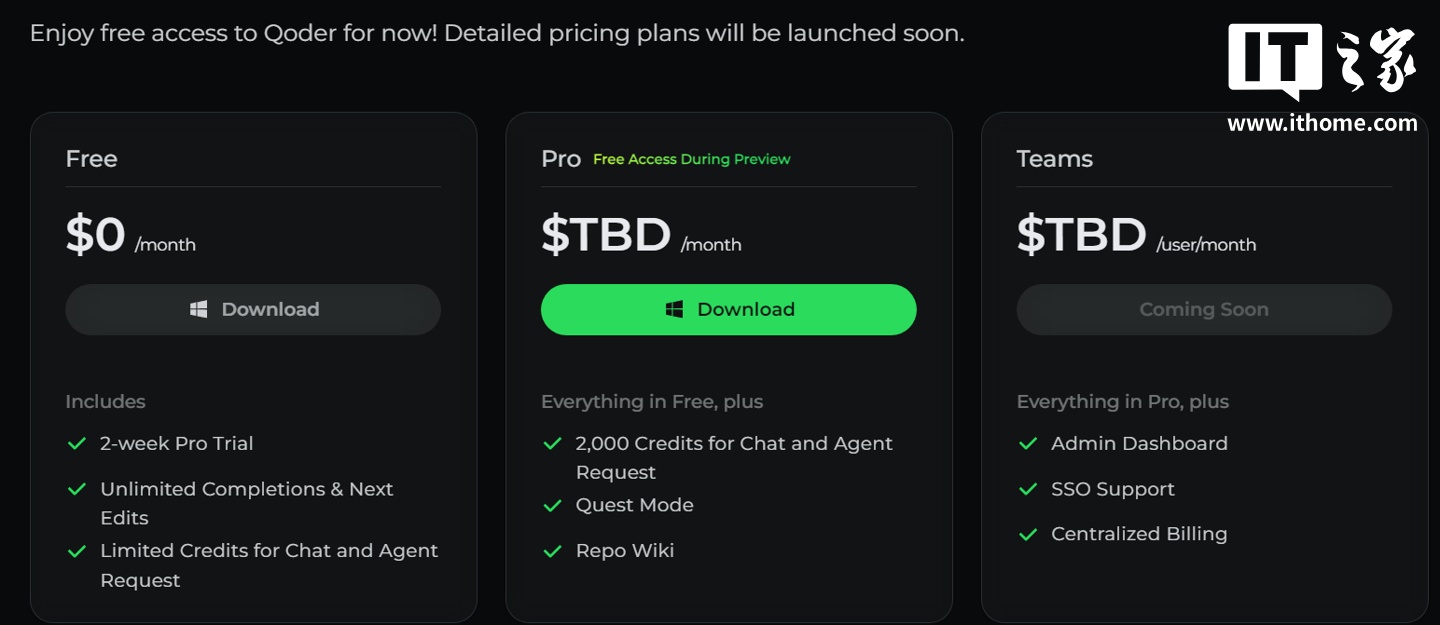The width and height of the screenshot is (1440, 625).
Task: Click the Free Access During Preview label
Action: tap(691, 159)
